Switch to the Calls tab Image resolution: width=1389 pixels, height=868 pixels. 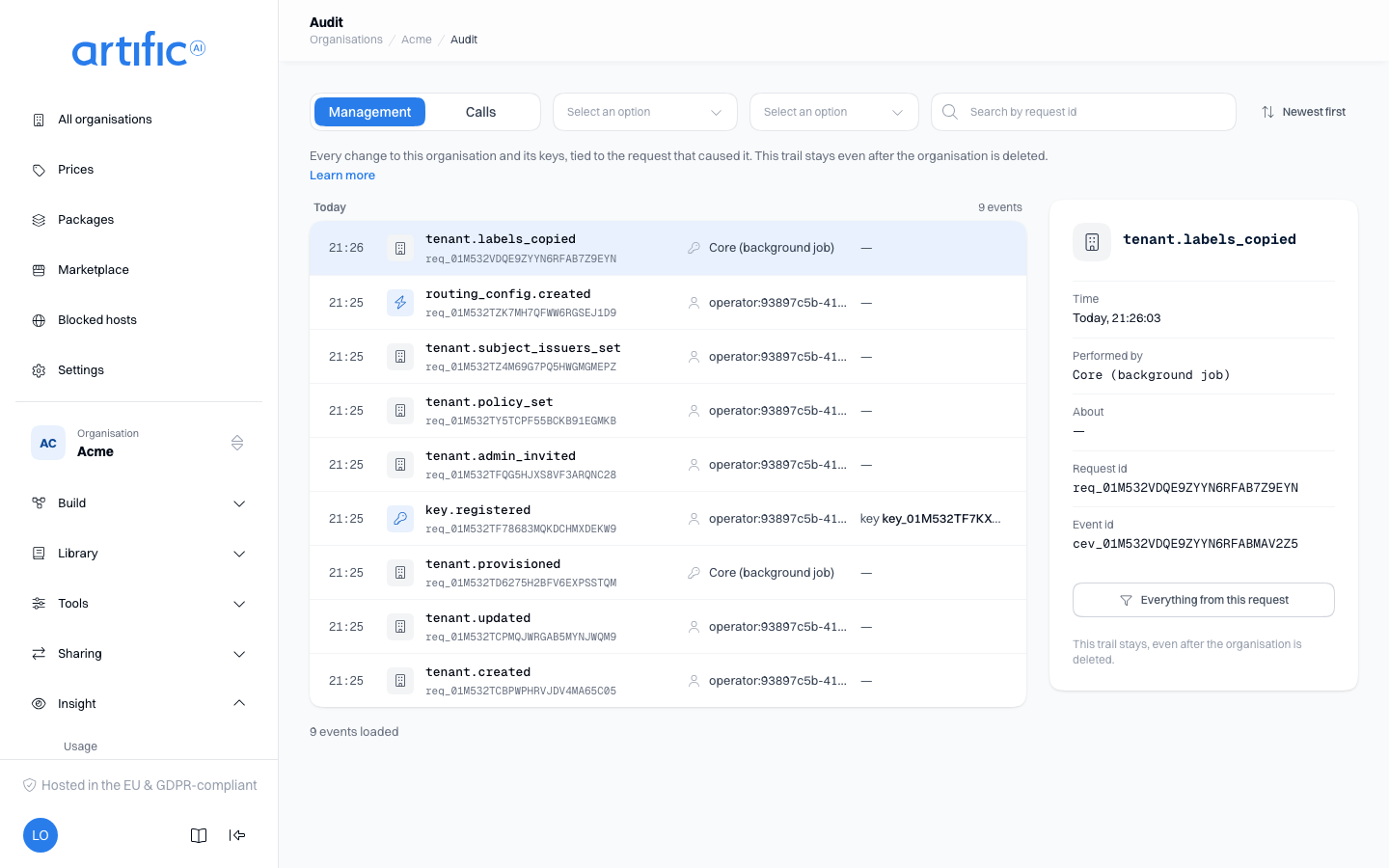pos(480,112)
